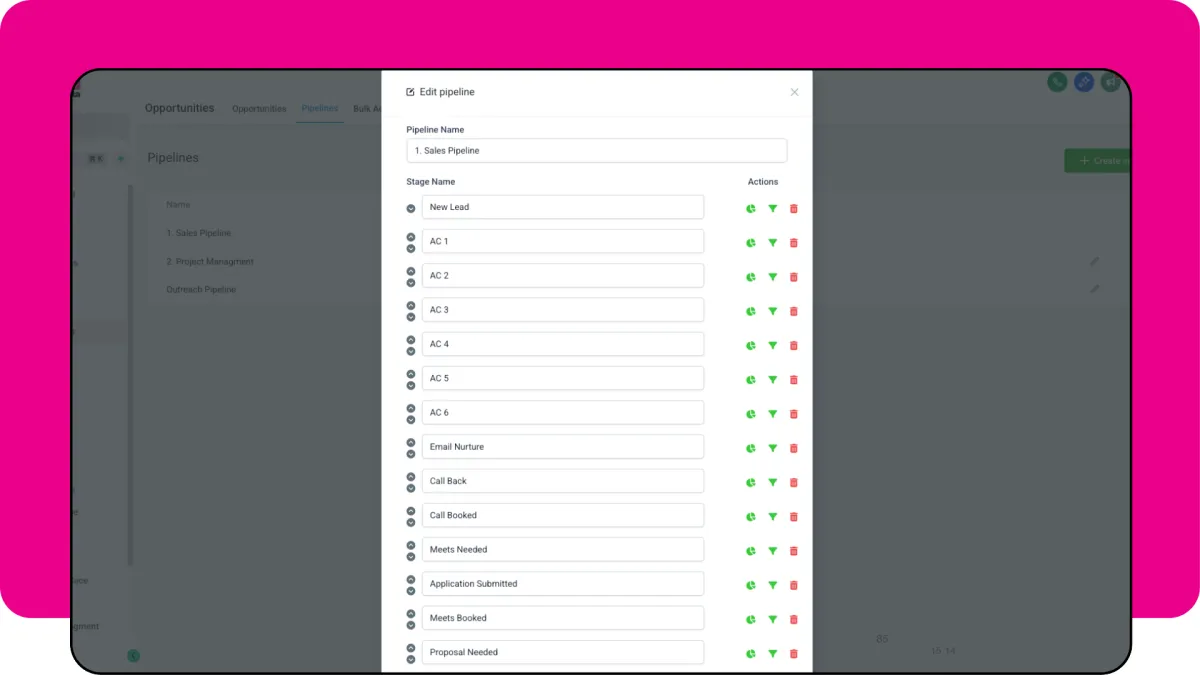This screenshot has height=675, width=1200.
Task: Edit the AC 1 stage name field
Action: [563, 241]
